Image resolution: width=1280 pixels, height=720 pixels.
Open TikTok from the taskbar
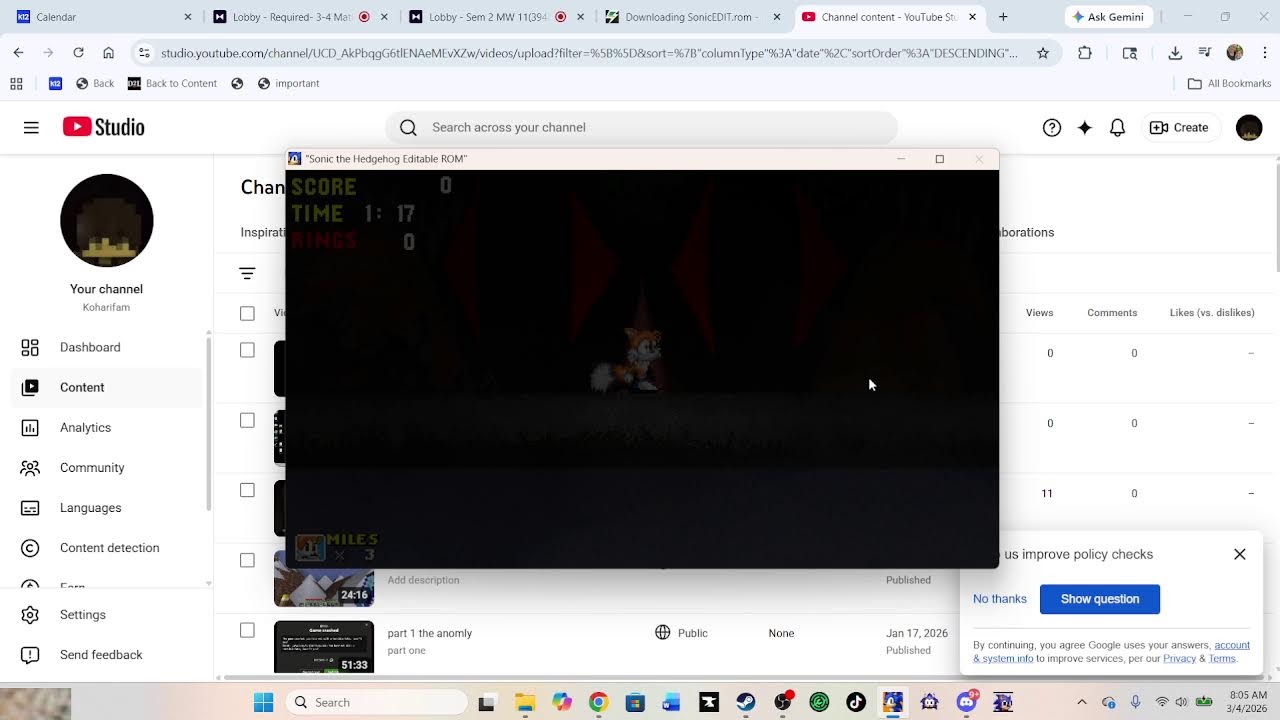[856, 702]
